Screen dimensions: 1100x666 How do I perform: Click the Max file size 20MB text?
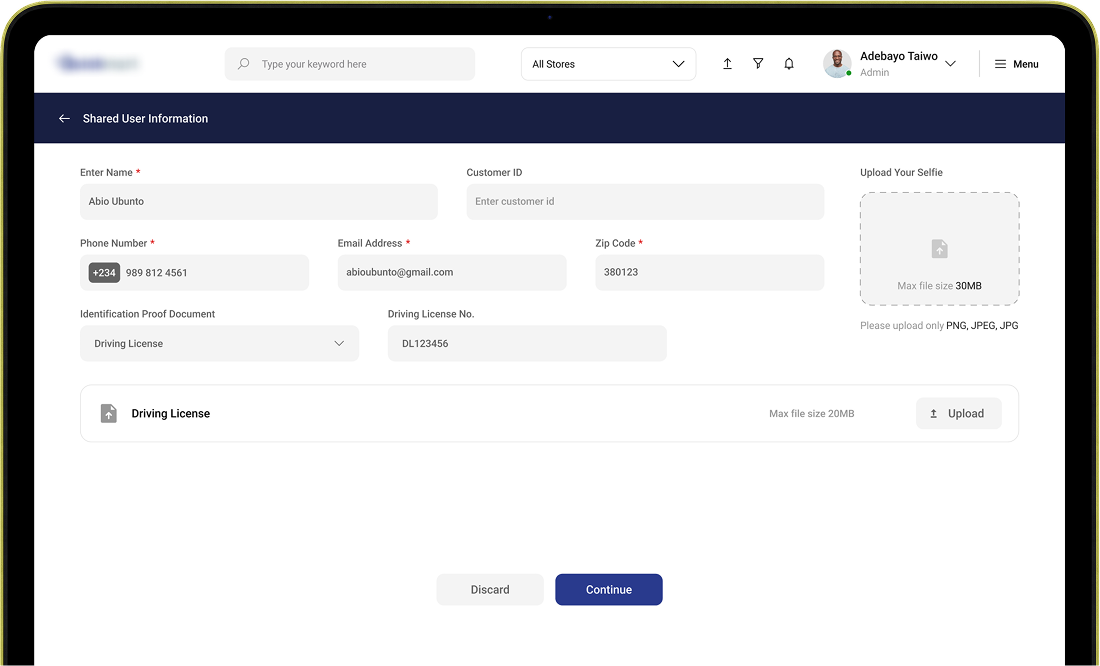(812, 413)
